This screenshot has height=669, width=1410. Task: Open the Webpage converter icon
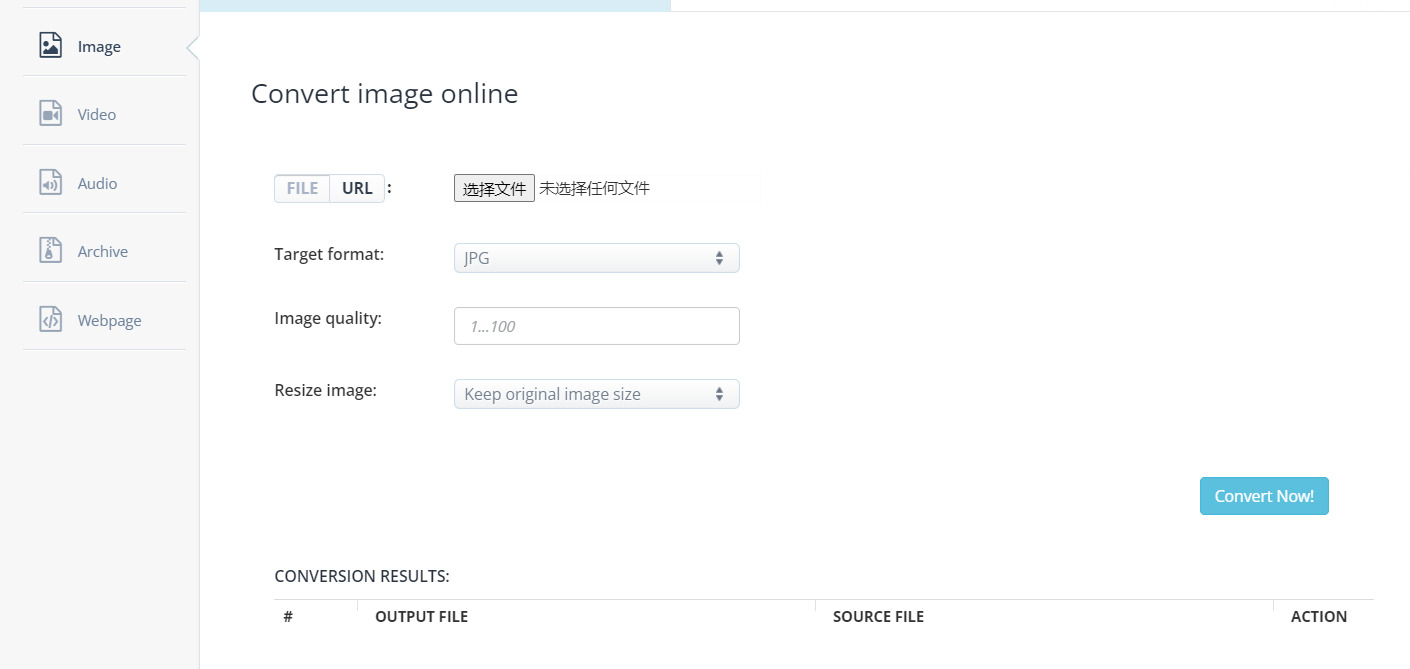coord(50,319)
